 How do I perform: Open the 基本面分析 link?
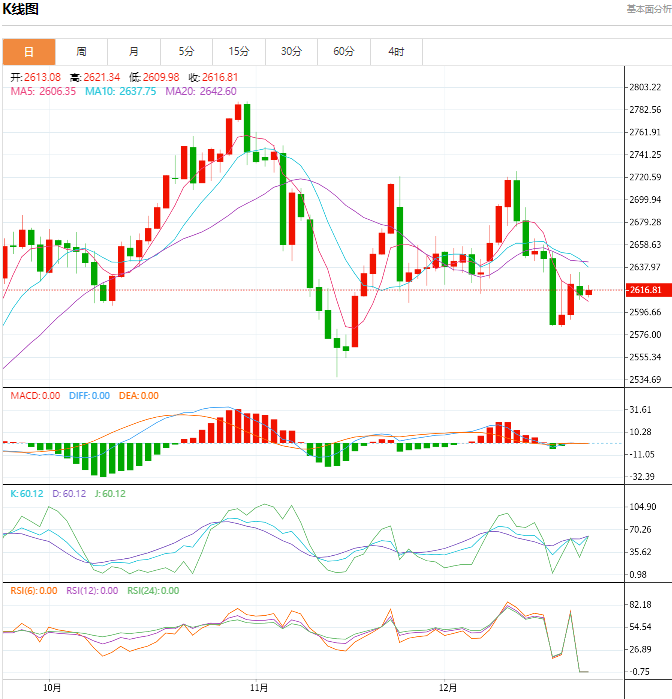click(647, 9)
